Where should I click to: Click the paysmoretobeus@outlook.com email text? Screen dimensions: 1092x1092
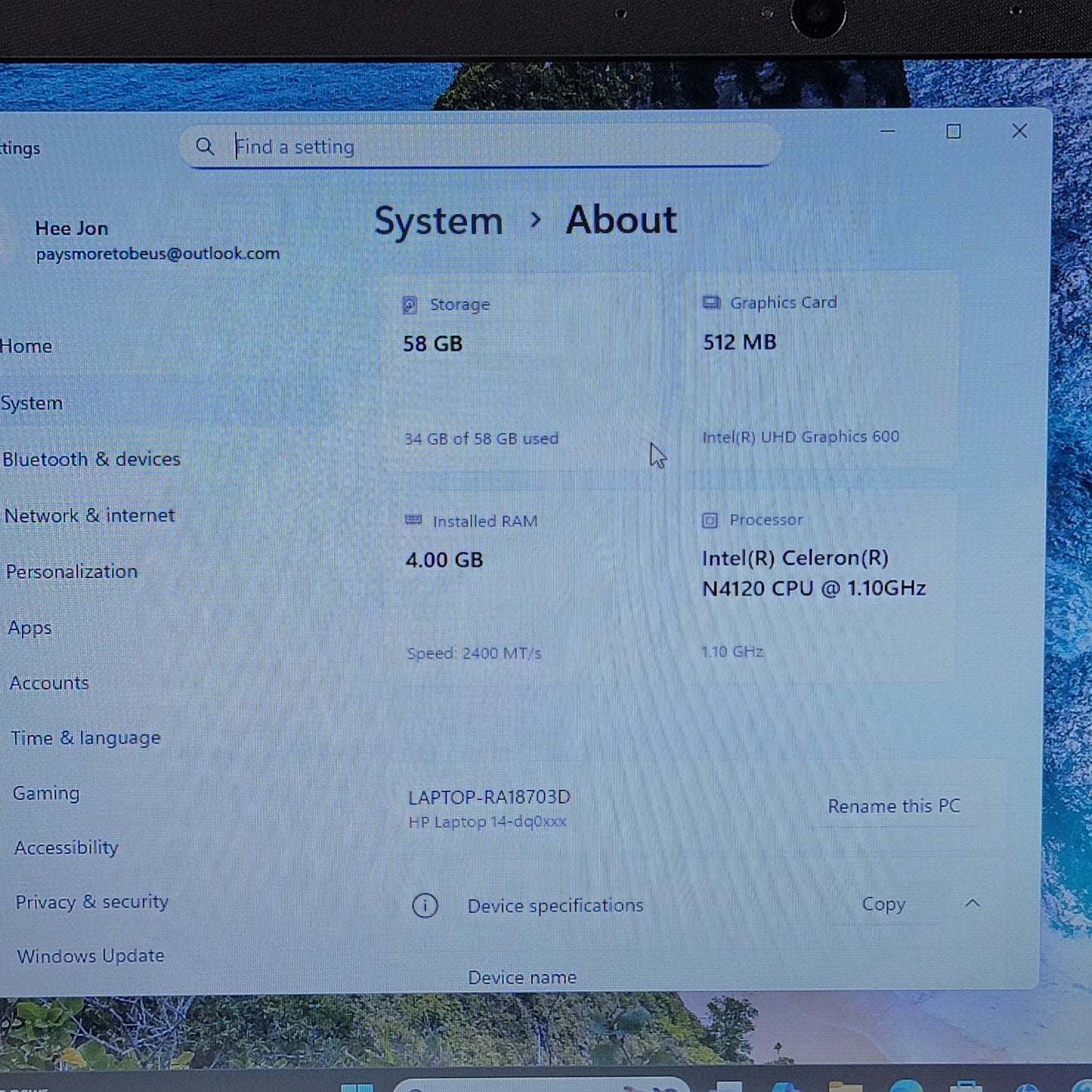pyautogui.click(x=157, y=254)
